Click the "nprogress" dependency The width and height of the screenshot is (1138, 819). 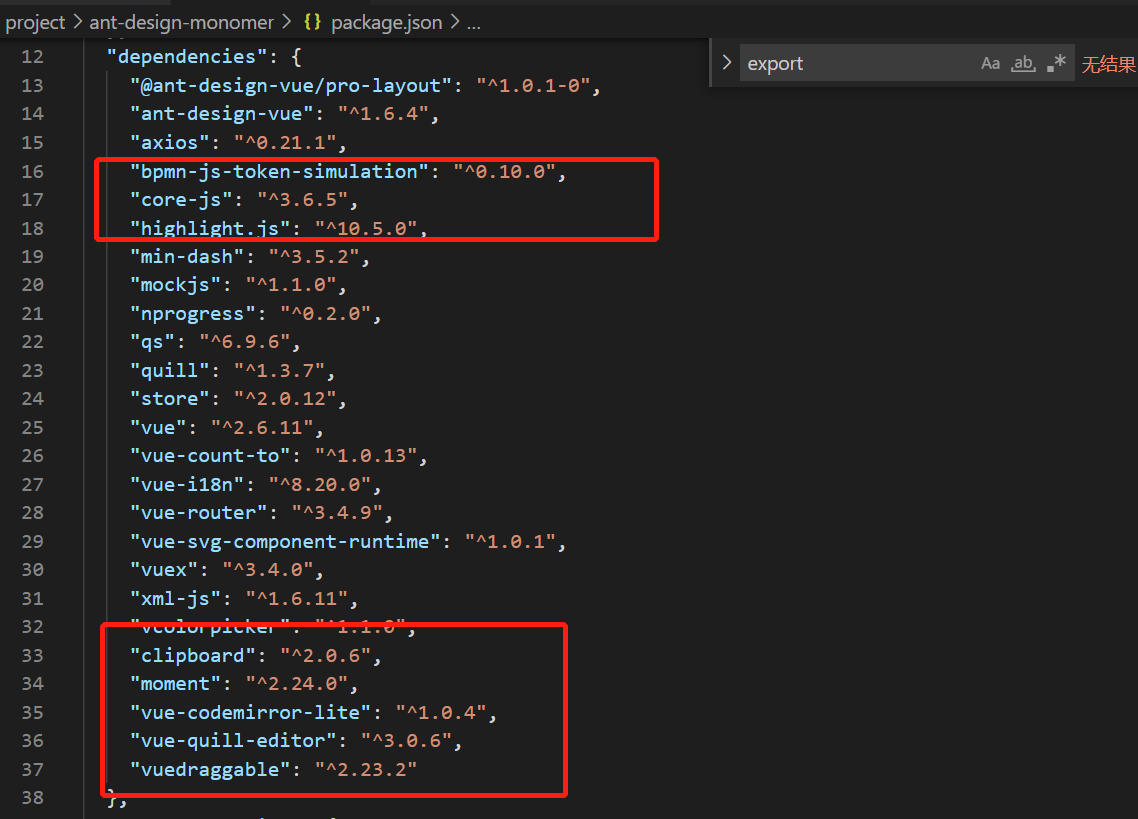193,314
